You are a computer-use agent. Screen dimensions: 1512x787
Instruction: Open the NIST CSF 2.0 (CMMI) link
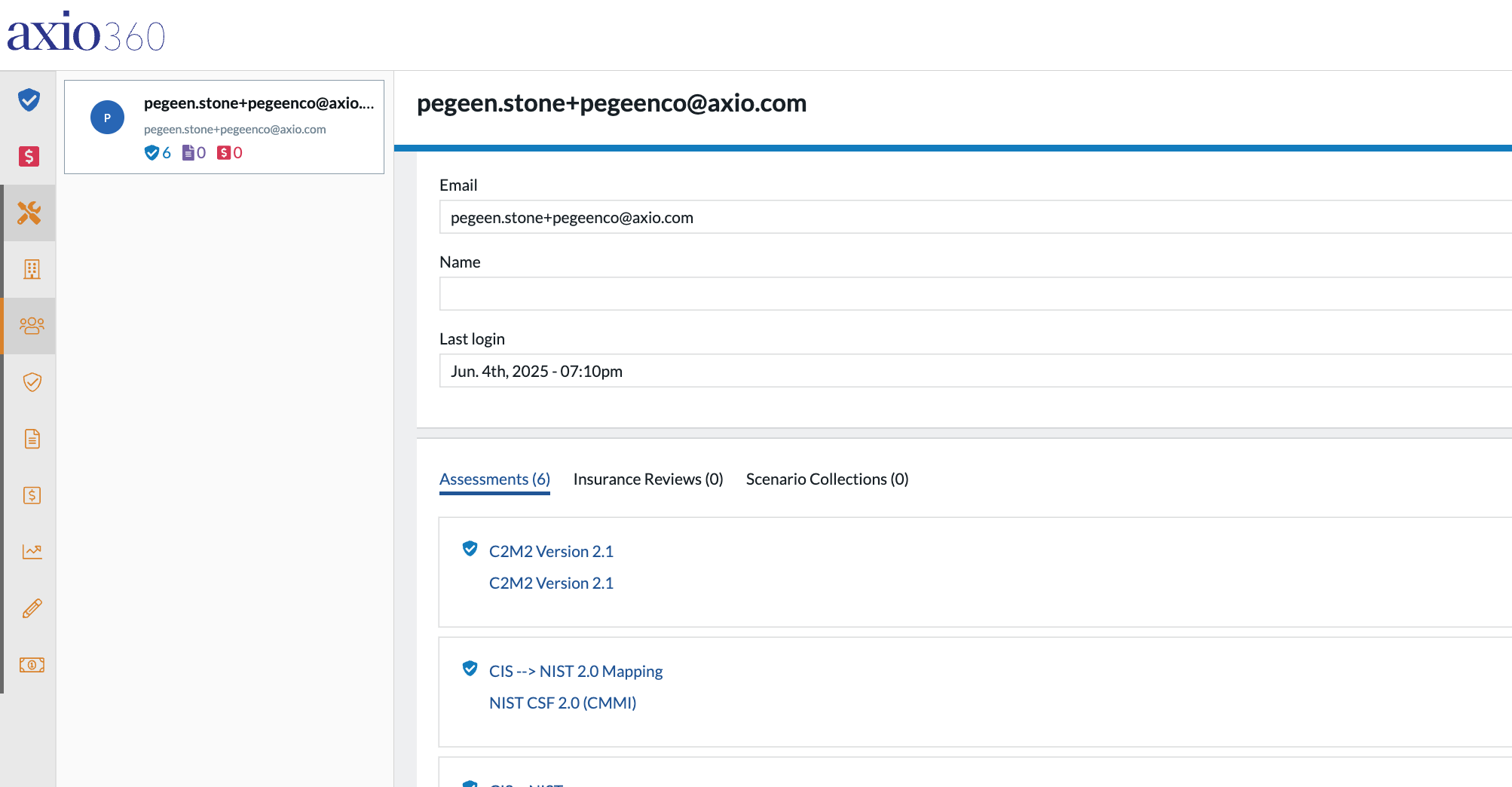562,703
